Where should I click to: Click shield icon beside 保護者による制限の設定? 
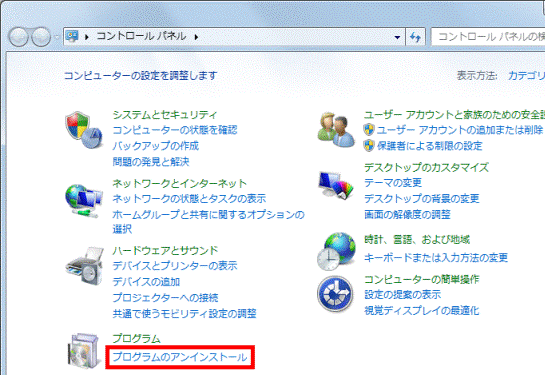(x=369, y=146)
